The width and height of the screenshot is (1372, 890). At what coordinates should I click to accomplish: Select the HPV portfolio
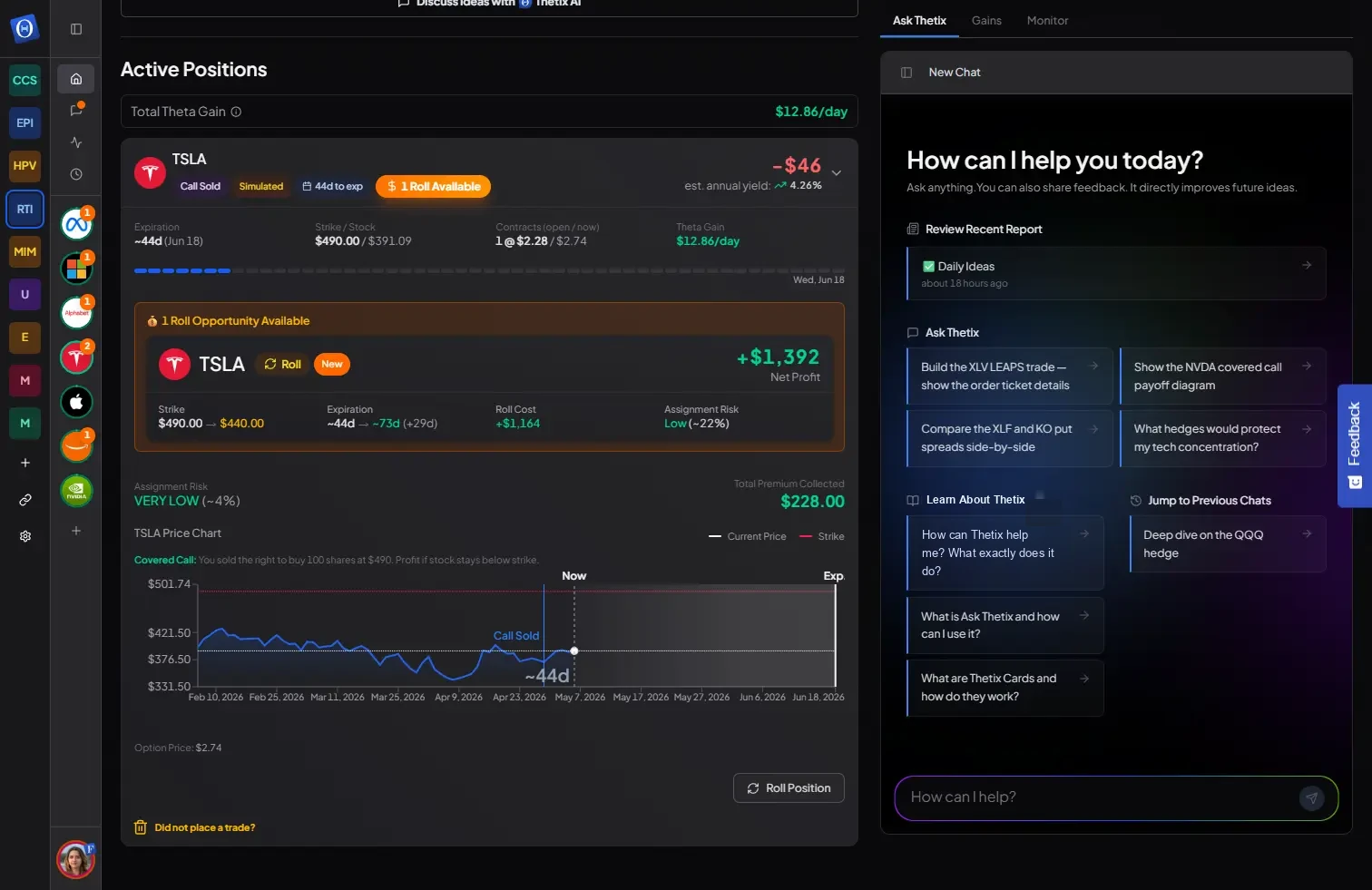point(25,166)
